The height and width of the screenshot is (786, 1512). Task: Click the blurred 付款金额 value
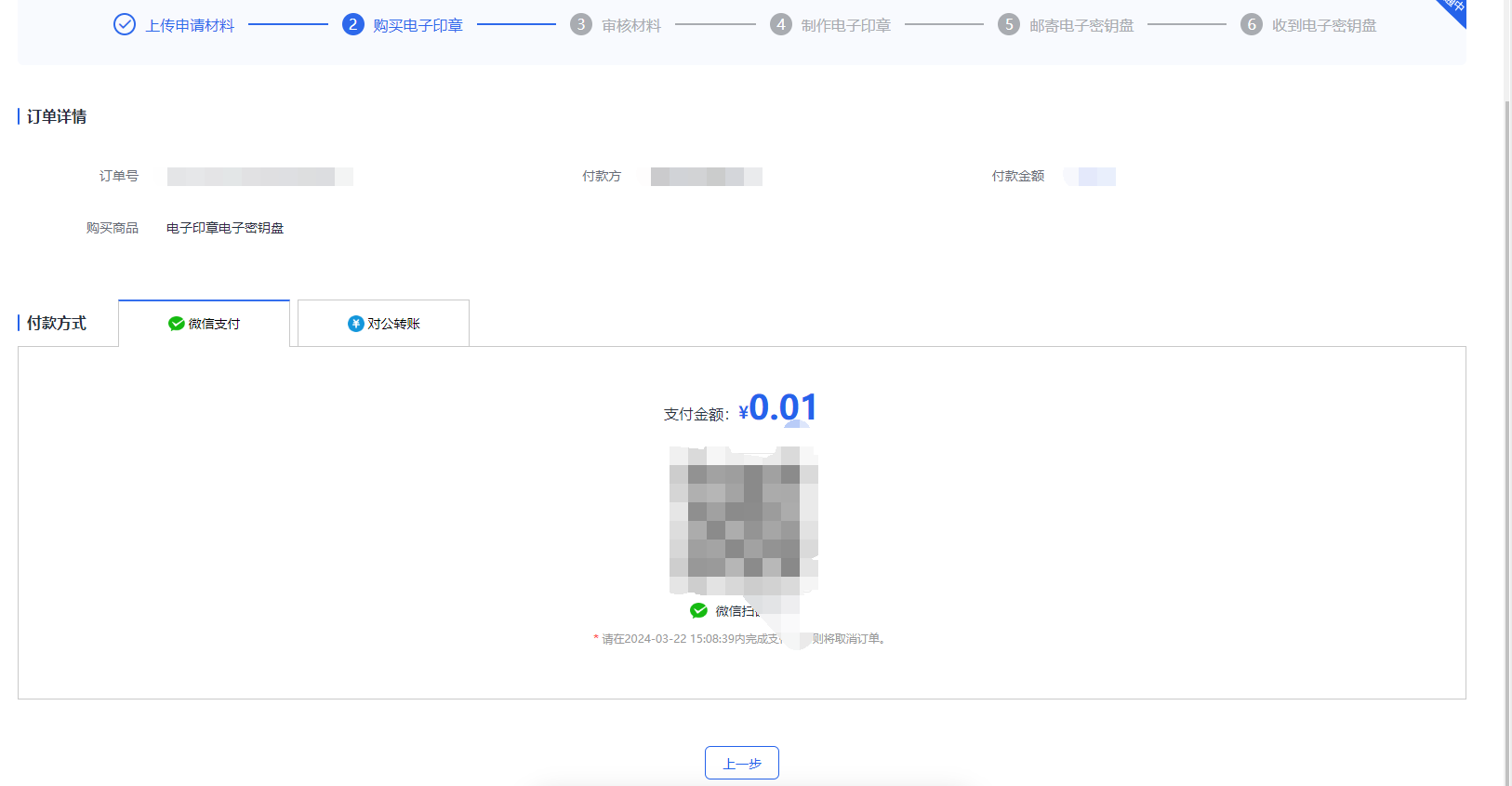1090,177
